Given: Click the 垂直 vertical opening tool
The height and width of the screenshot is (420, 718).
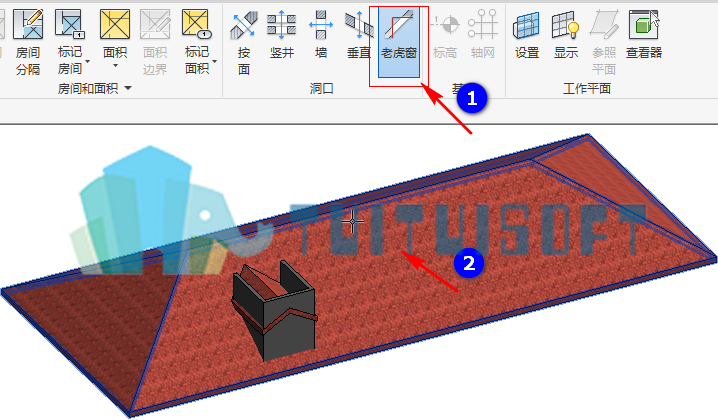Looking at the screenshot, I should coord(359,36).
